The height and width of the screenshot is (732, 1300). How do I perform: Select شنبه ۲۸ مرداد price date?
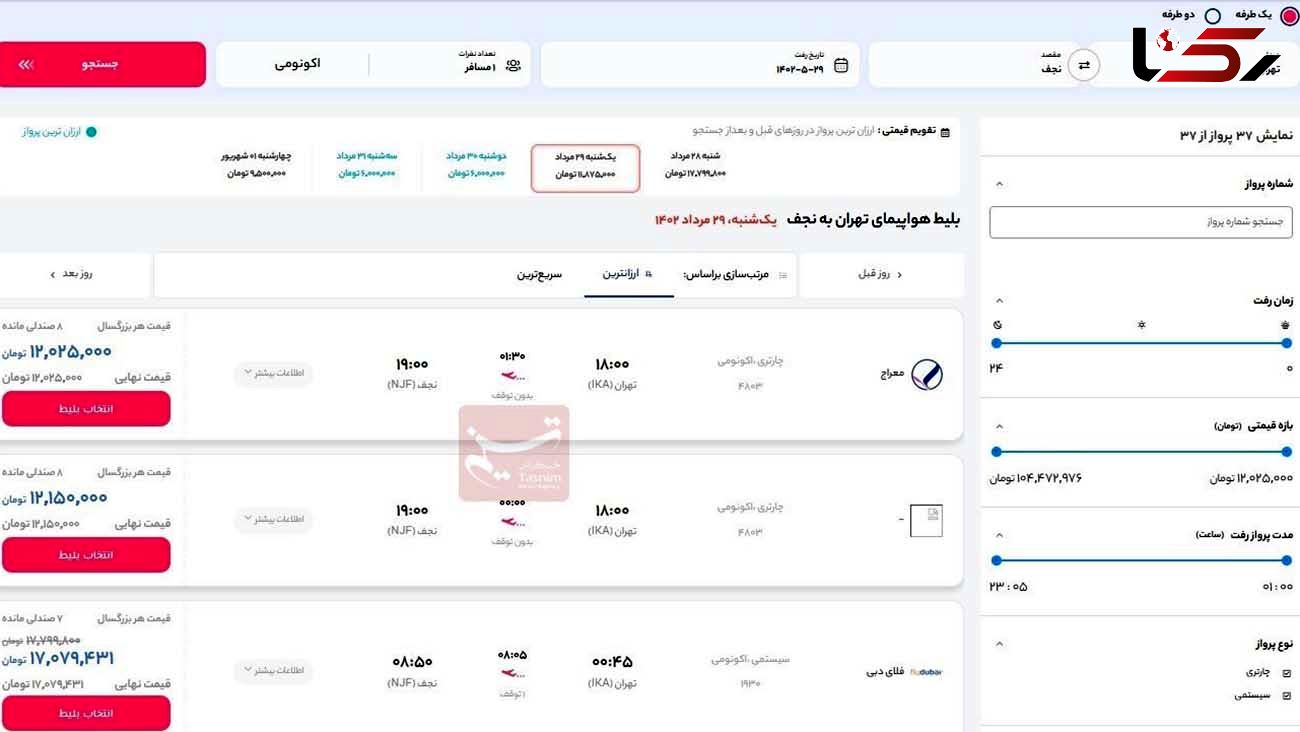tap(695, 165)
